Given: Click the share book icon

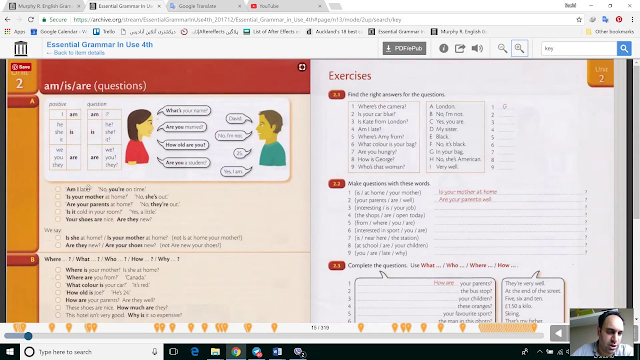Looking at the screenshot, I should coord(460,48).
